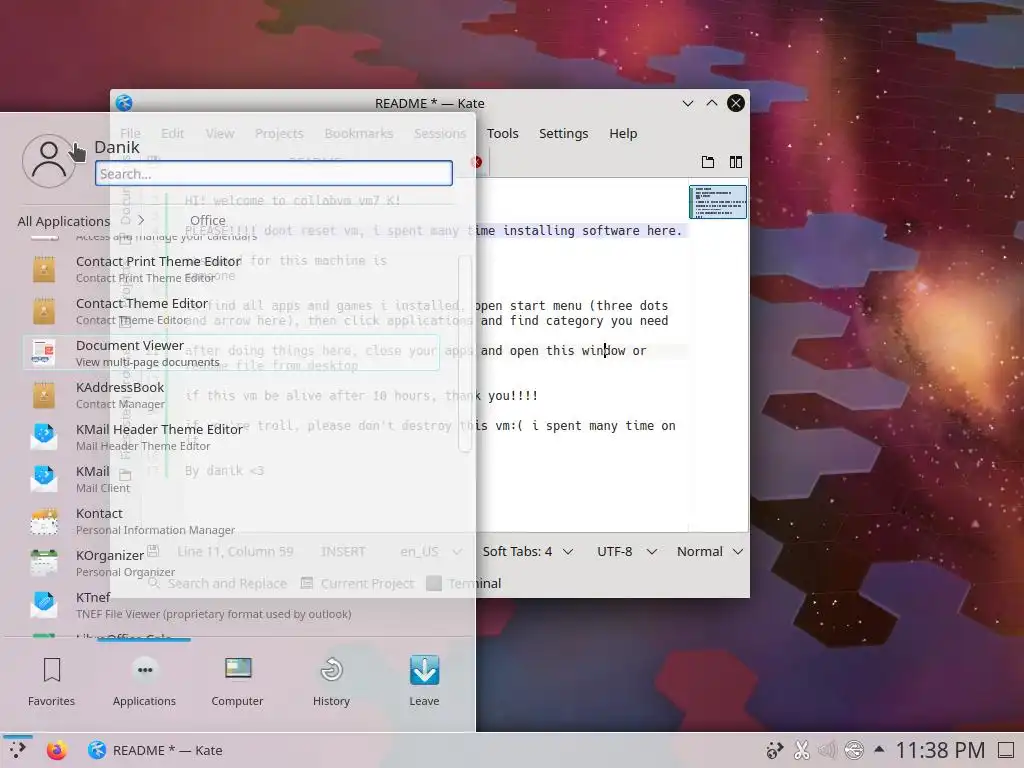
Task: Change the UTF-8 encoding dropdown
Action: click(x=627, y=551)
